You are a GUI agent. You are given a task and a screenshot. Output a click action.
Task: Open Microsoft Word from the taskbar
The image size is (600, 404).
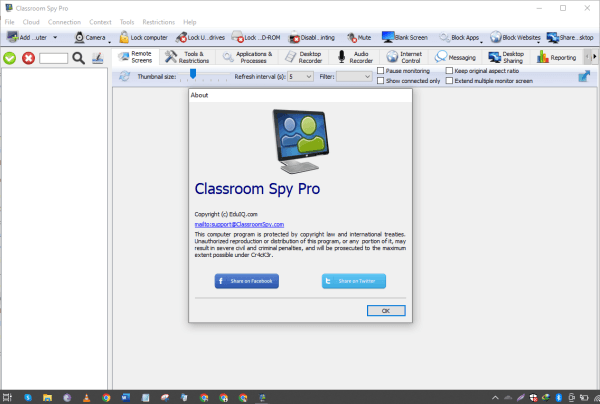(126, 397)
